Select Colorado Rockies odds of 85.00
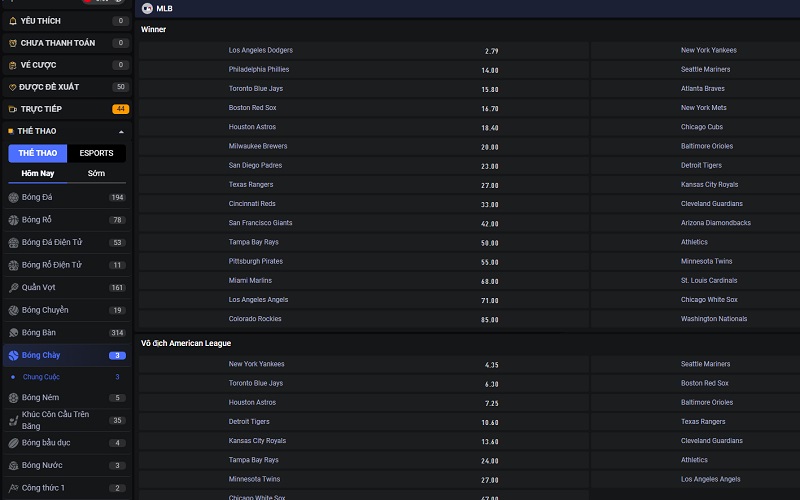 point(490,319)
